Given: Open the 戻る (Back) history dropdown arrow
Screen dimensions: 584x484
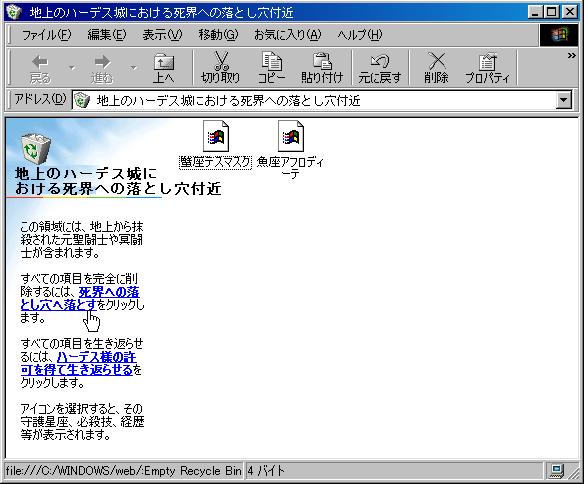Looking at the screenshot, I should pyautogui.click(x=72, y=68).
